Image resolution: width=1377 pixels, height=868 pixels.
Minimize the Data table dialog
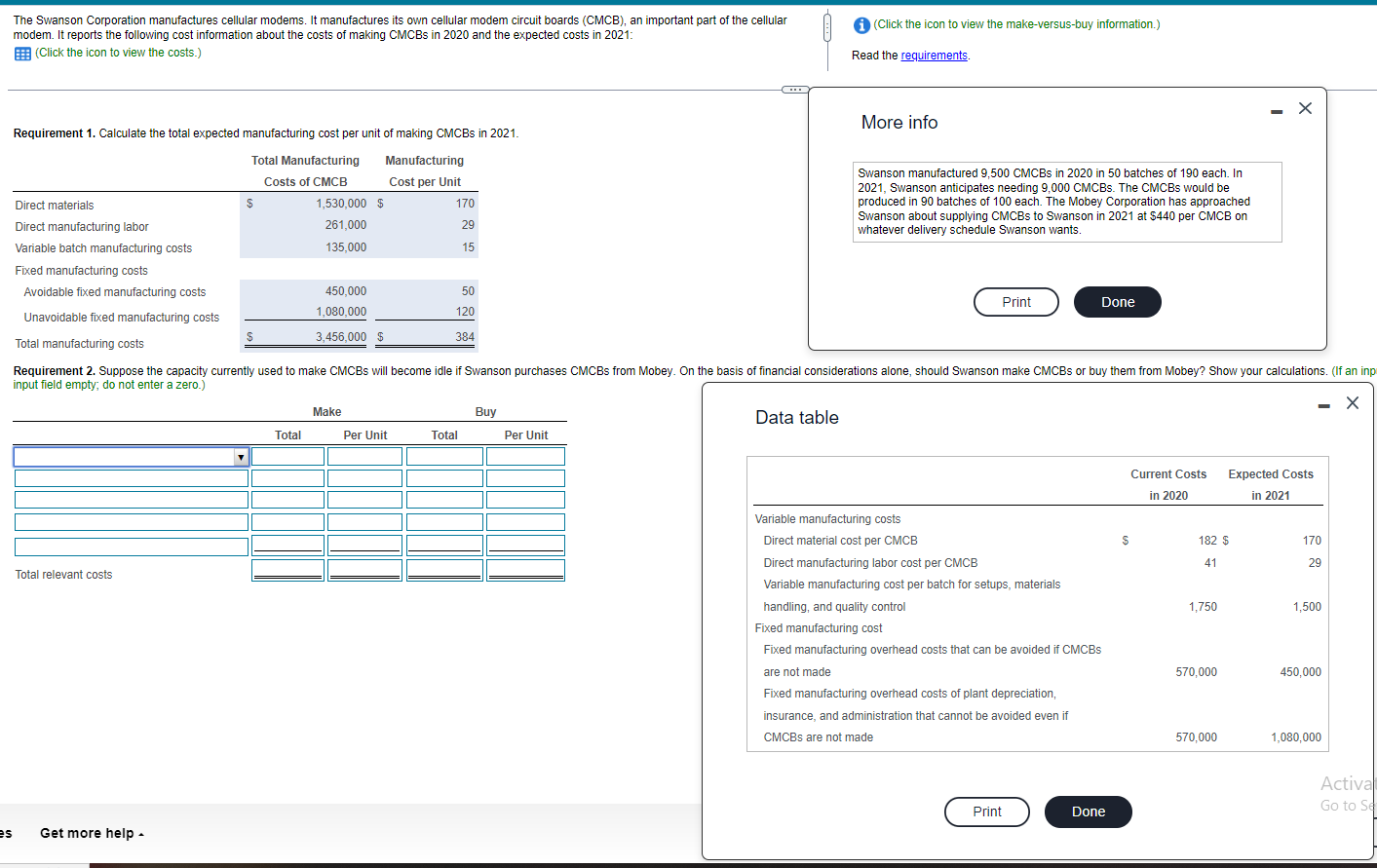[1323, 406]
